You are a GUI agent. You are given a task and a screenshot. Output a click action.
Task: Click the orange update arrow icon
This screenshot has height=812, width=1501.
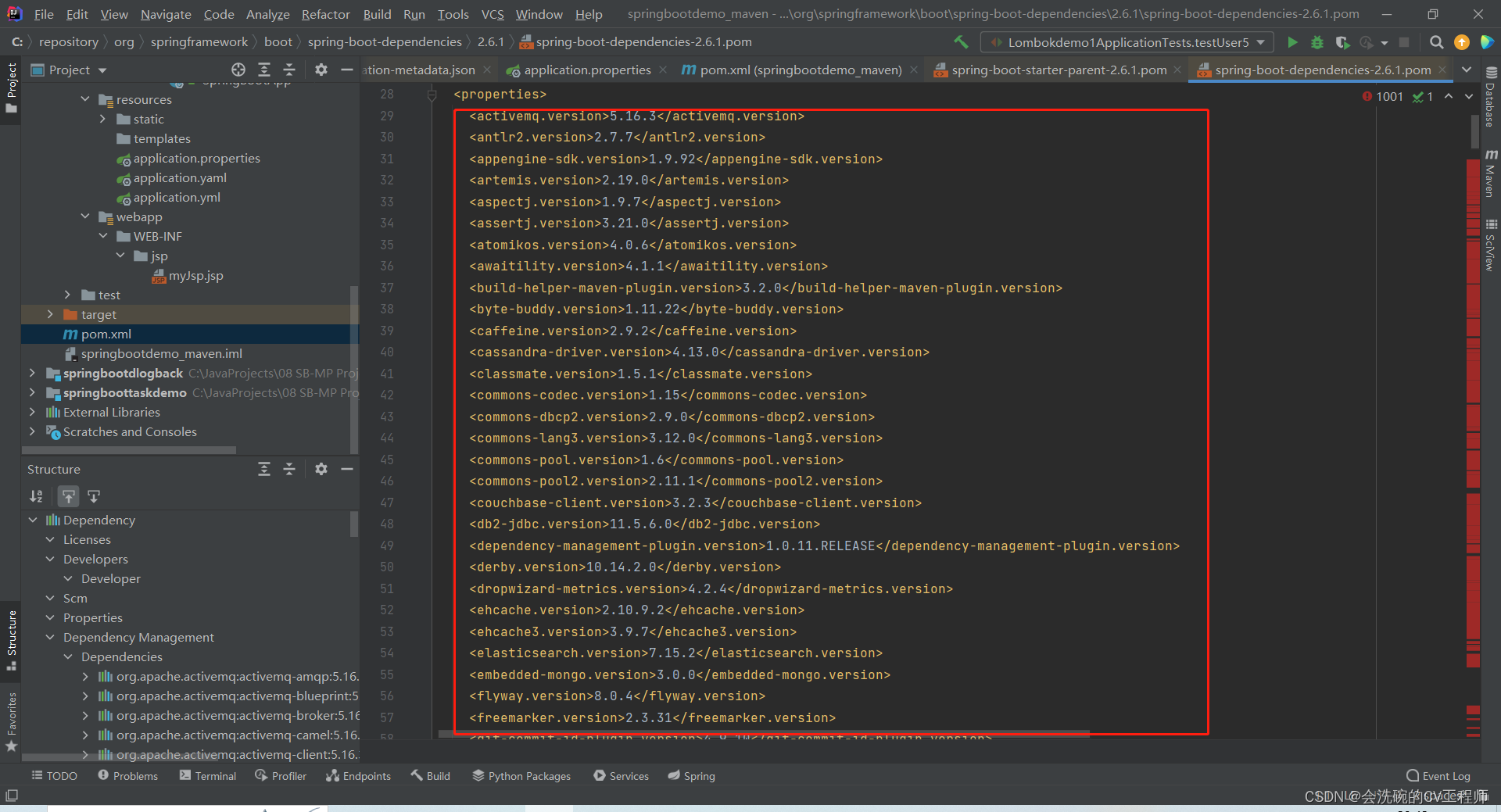(x=1462, y=42)
